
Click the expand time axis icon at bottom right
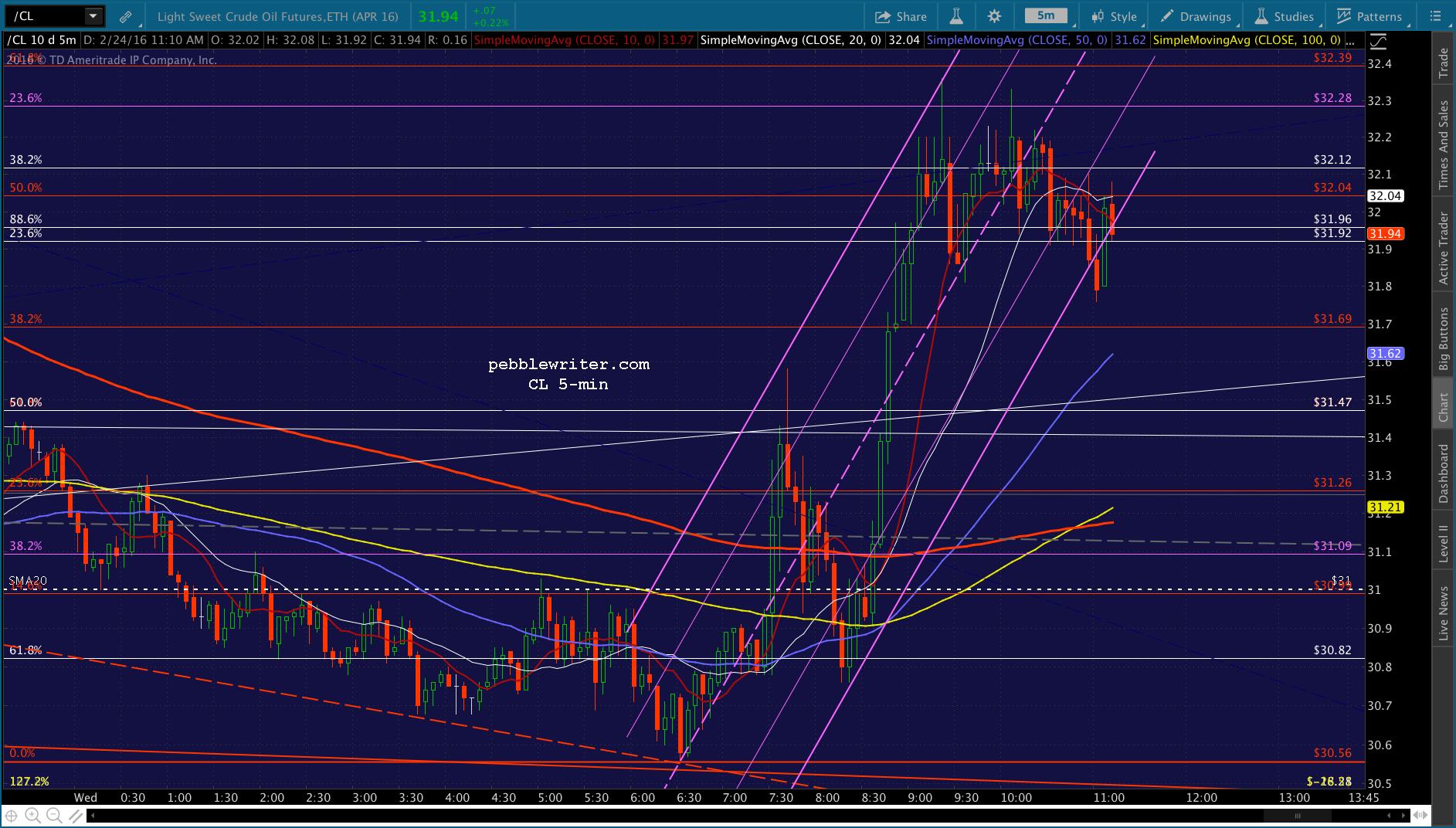coord(1420,816)
